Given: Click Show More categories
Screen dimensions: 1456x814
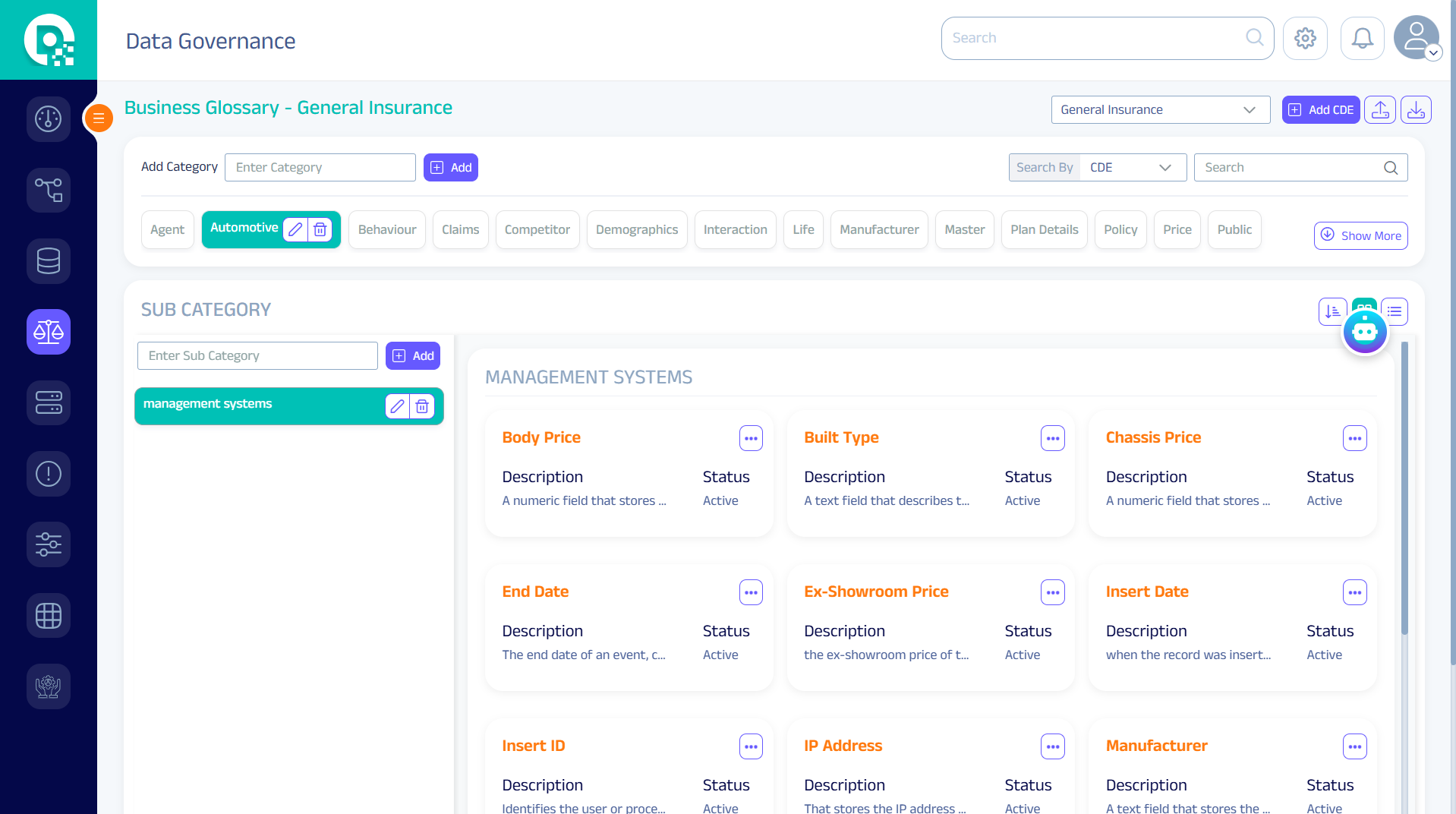Looking at the screenshot, I should click(1360, 236).
